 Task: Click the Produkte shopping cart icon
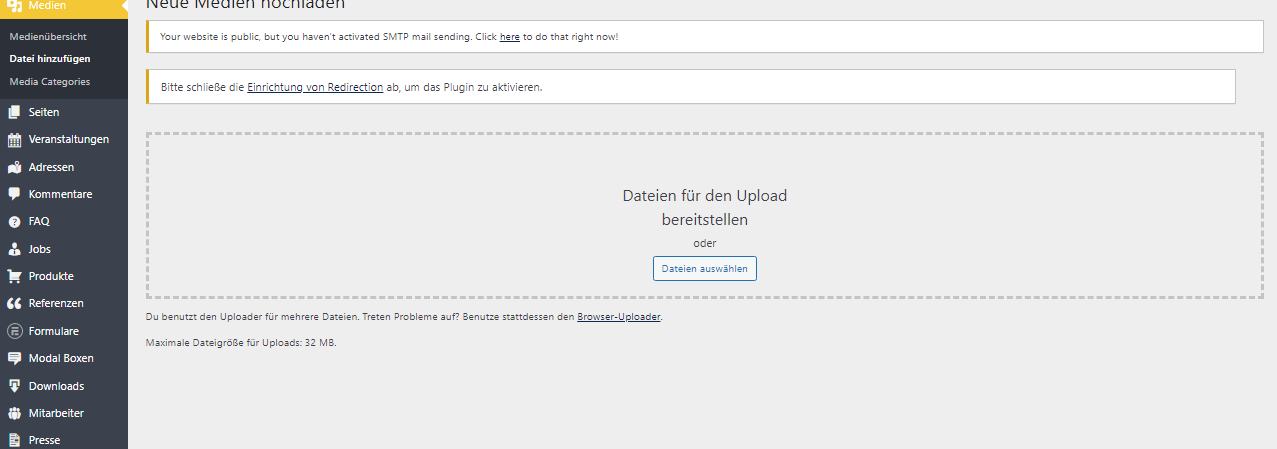15,276
